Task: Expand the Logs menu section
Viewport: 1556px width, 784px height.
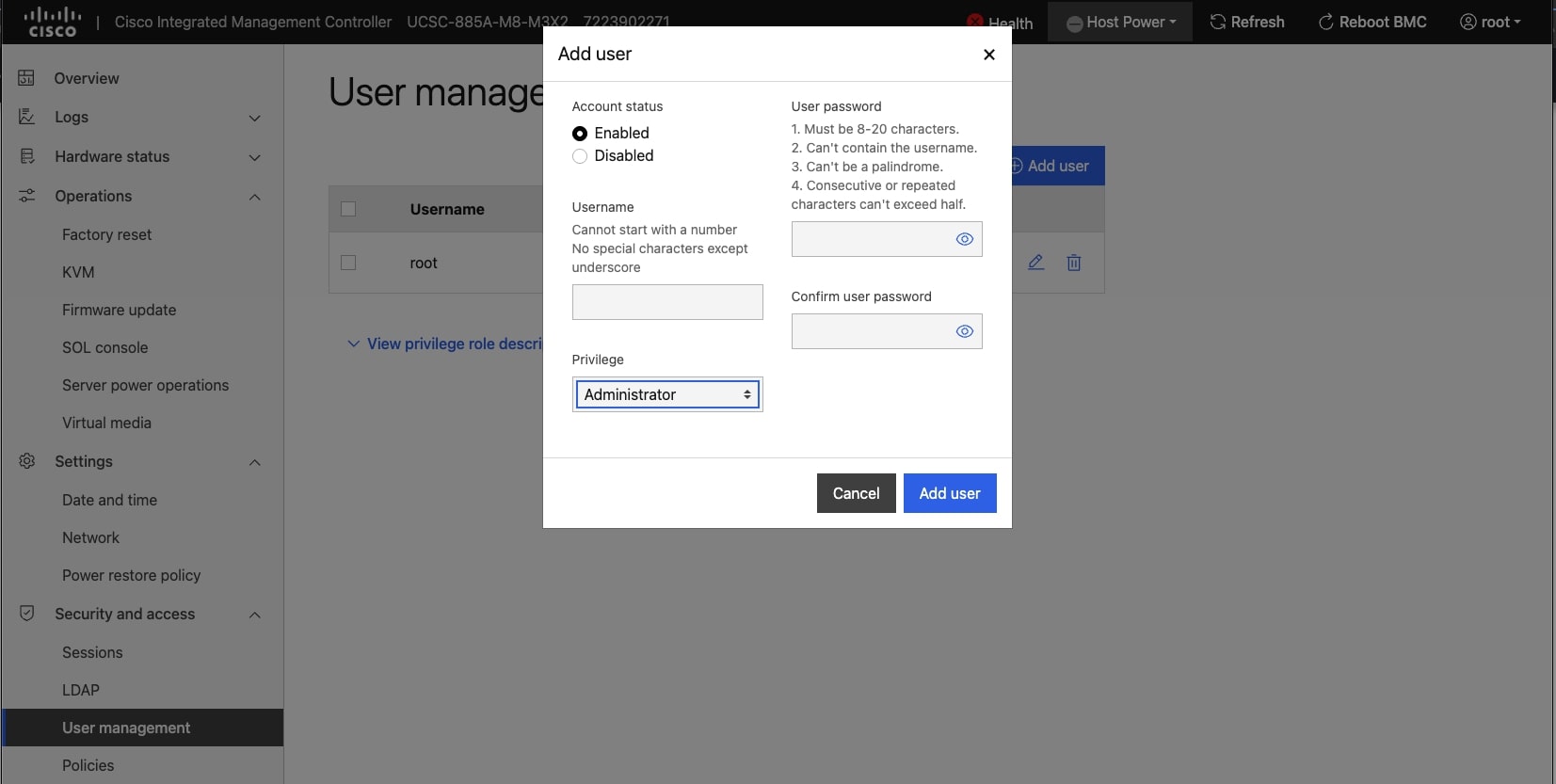Action: point(254,118)
